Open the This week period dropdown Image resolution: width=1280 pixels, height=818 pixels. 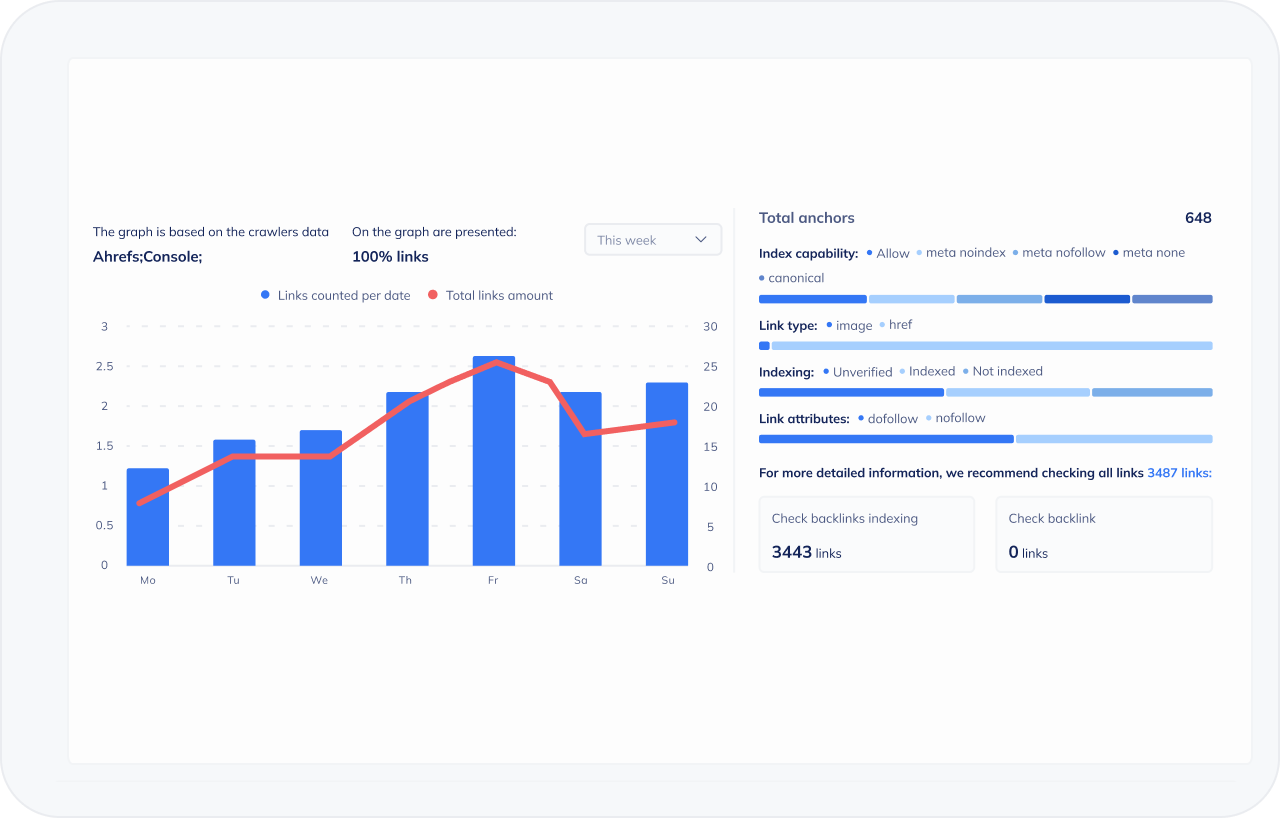tap(653, 240)
